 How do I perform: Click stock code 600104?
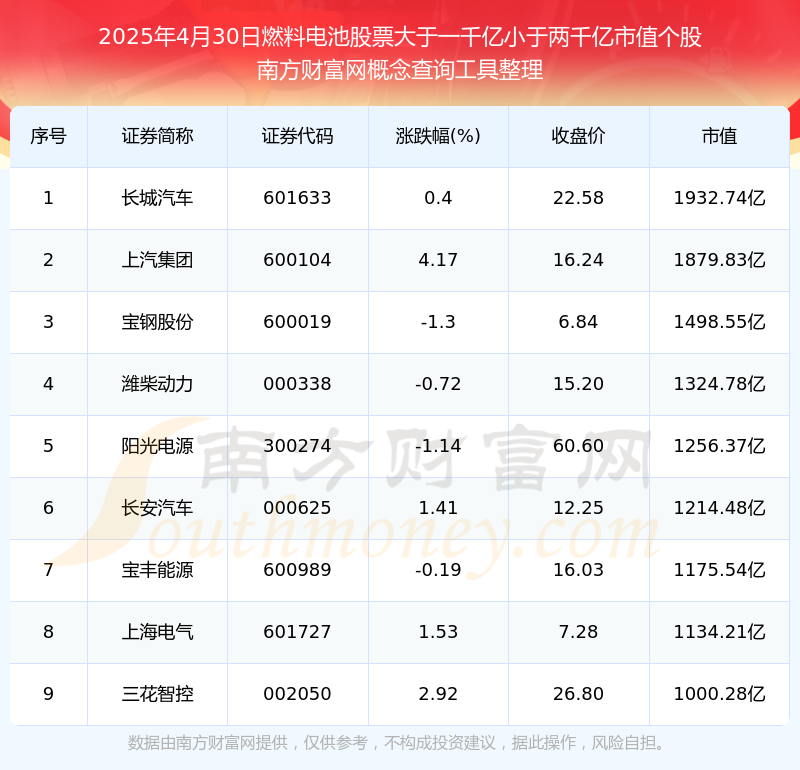(297, 260)
